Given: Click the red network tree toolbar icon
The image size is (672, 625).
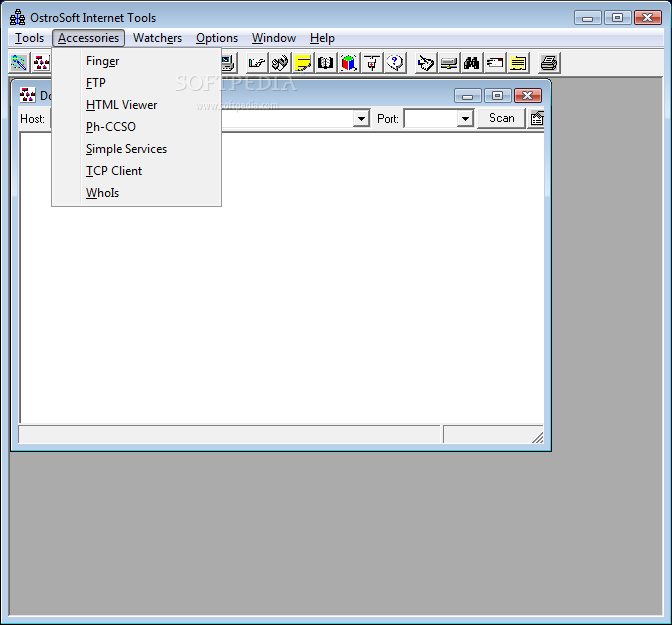Looking at the screenshot, I should coord(42,63).
